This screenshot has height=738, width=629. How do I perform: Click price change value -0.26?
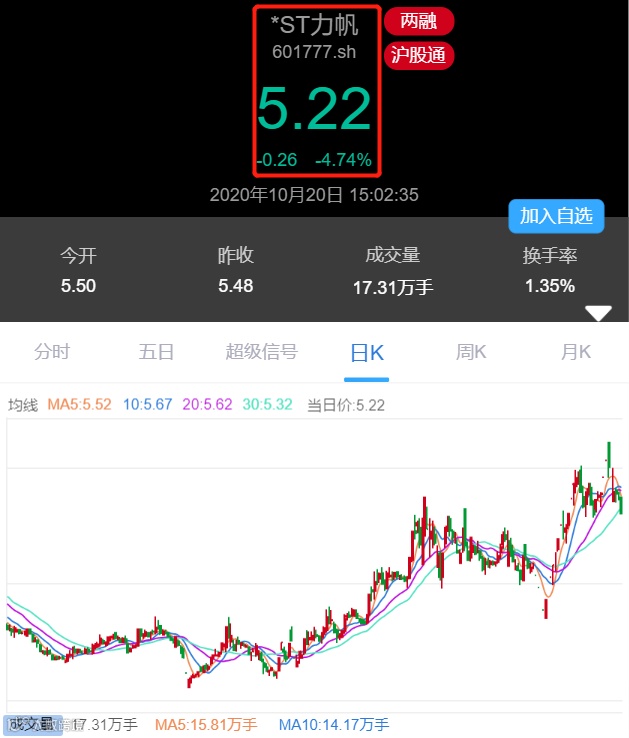pos(277,160)
